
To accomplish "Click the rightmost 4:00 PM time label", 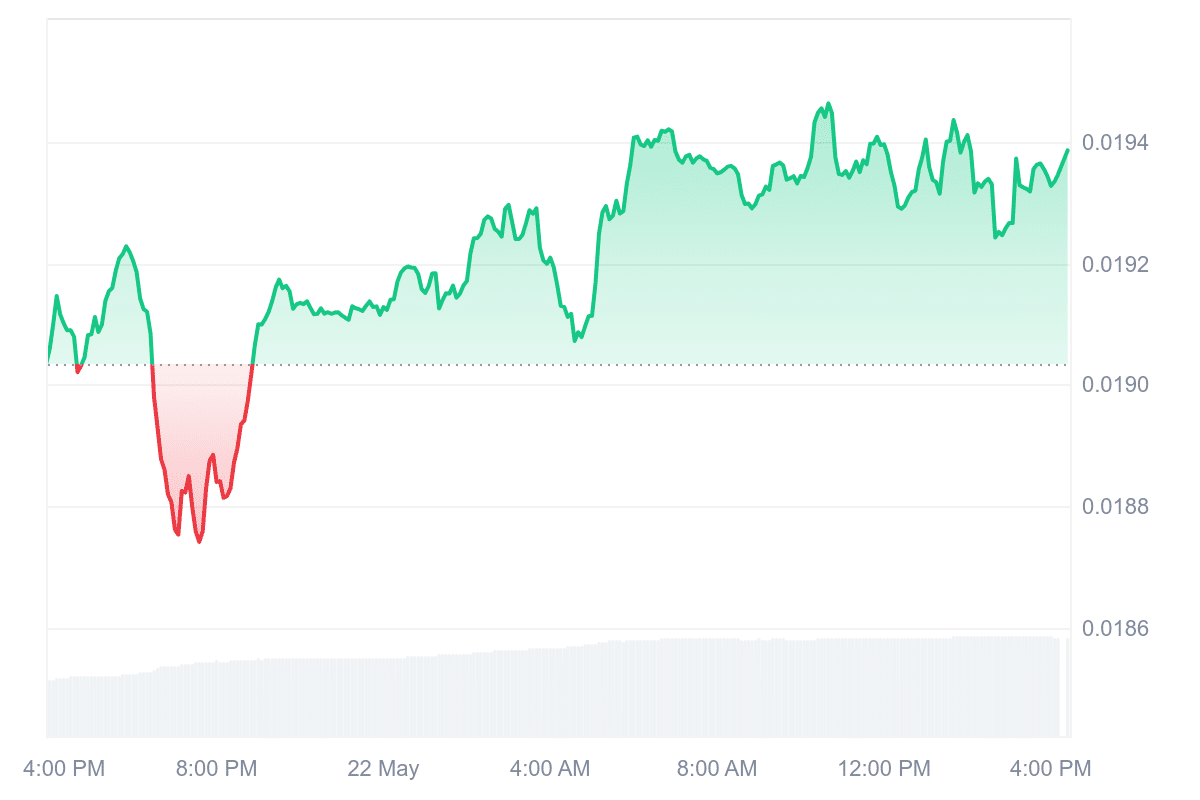I will pos(1050,769).
